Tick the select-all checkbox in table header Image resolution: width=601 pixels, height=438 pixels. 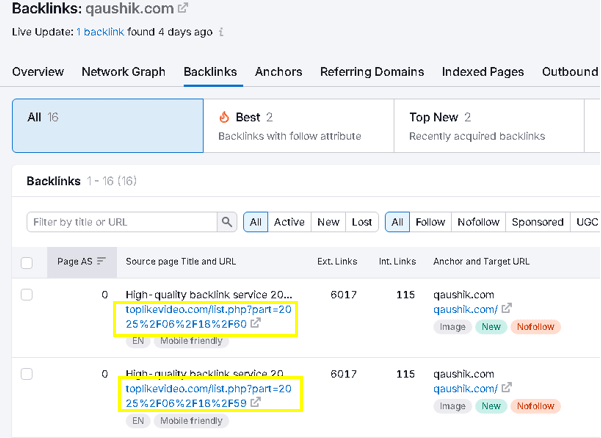[27, 263]
